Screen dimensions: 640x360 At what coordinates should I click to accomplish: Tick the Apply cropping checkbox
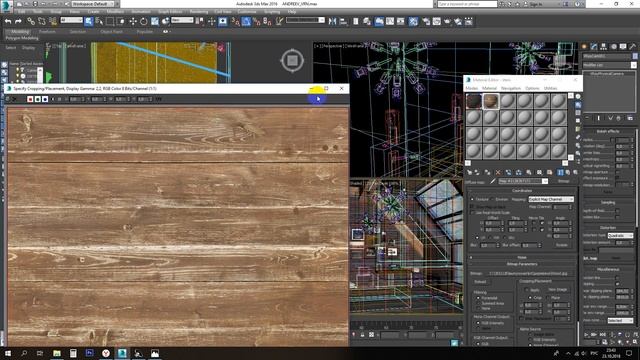click(527, 290)
